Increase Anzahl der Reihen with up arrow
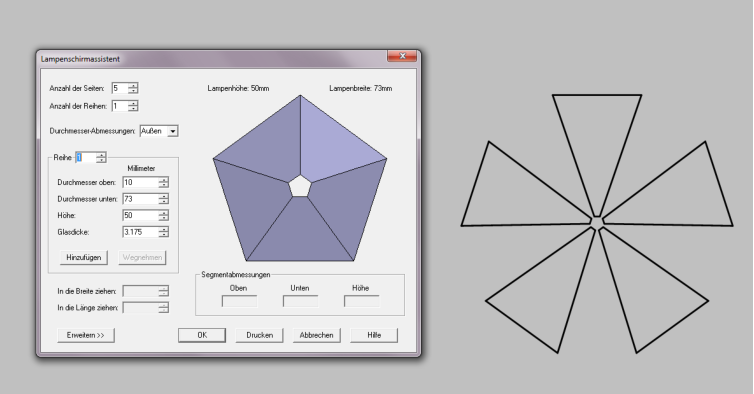 133,103
